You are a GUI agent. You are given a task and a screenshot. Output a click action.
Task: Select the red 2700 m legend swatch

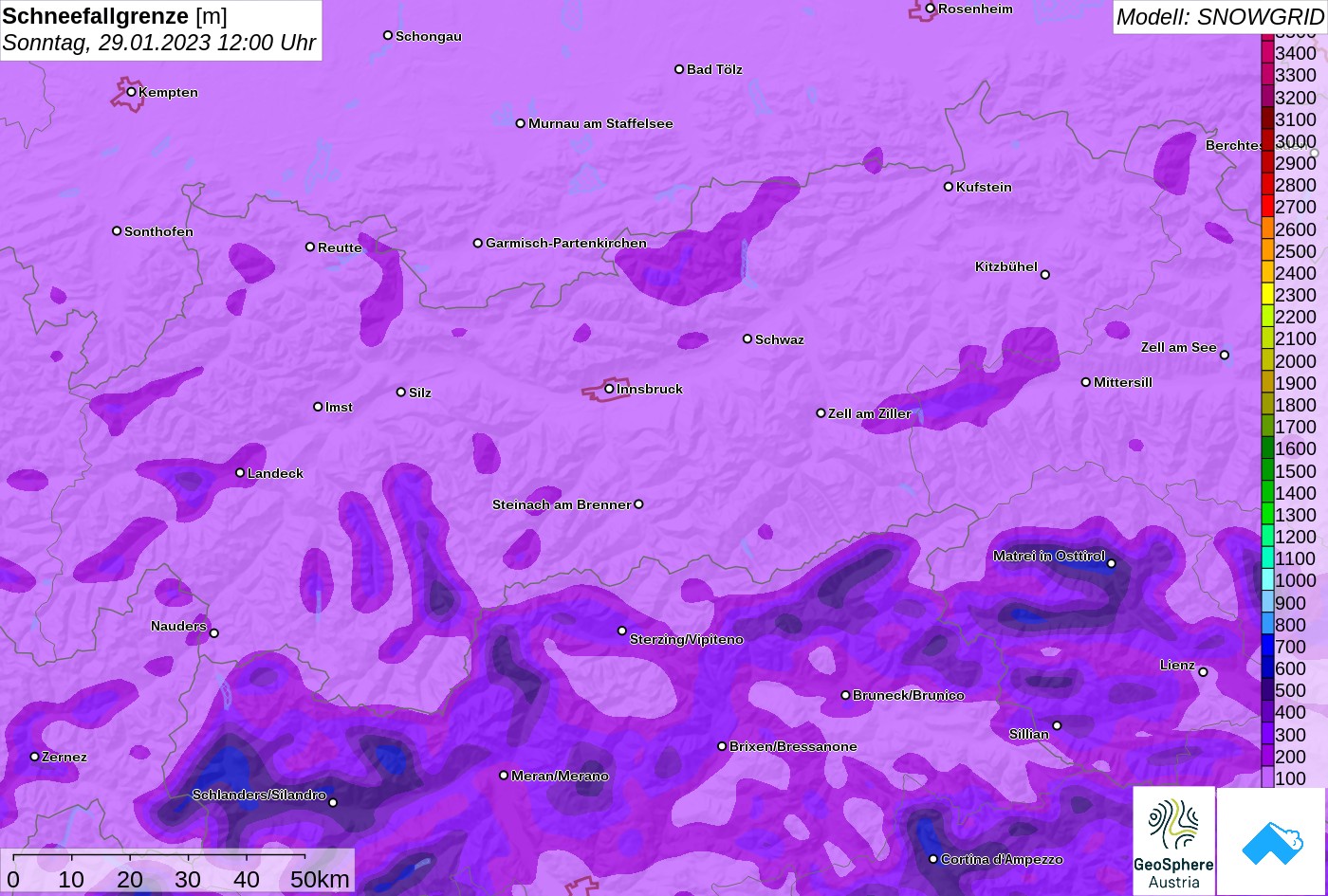point(1267,207)
